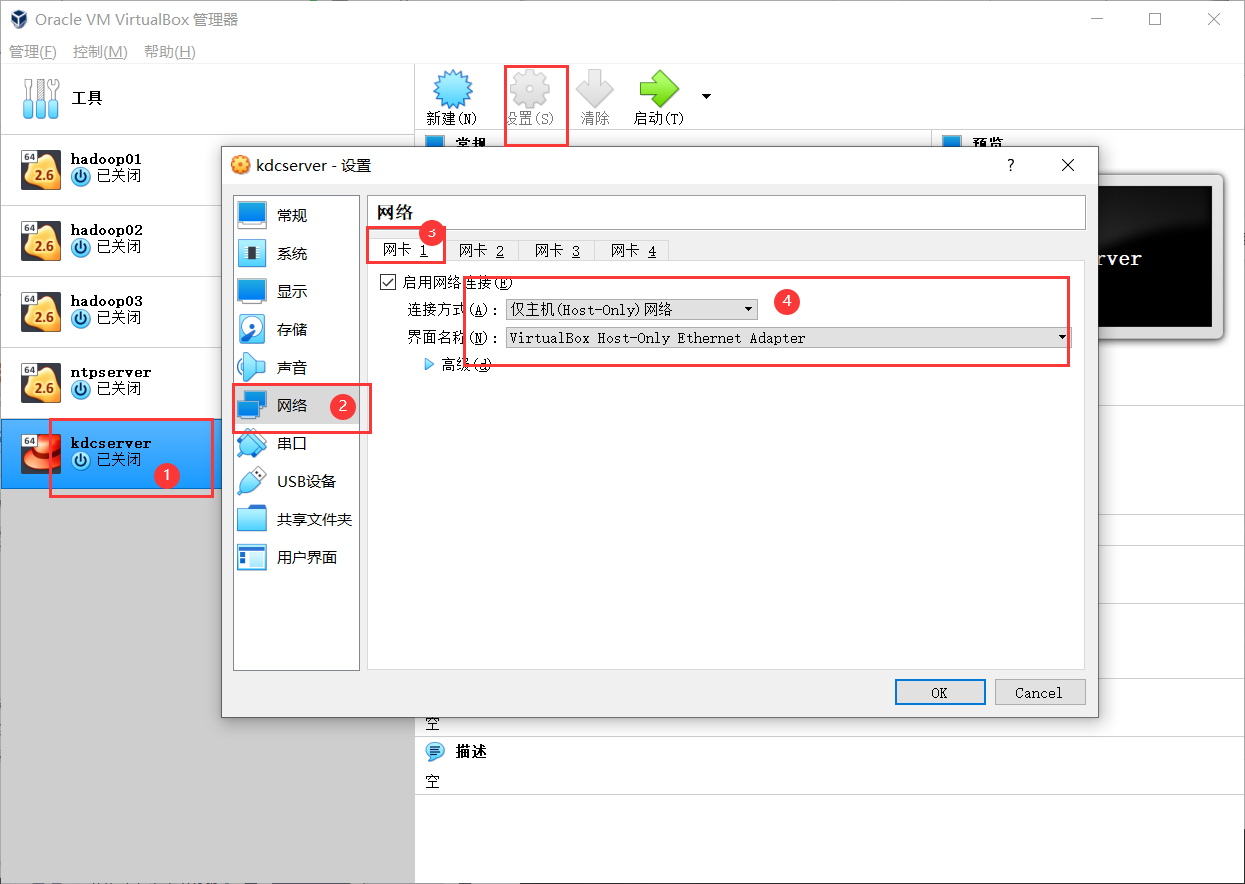Click the ntpserver power state icon
Viewport: 1245px width, 884px height.
[x=81, y=389]
